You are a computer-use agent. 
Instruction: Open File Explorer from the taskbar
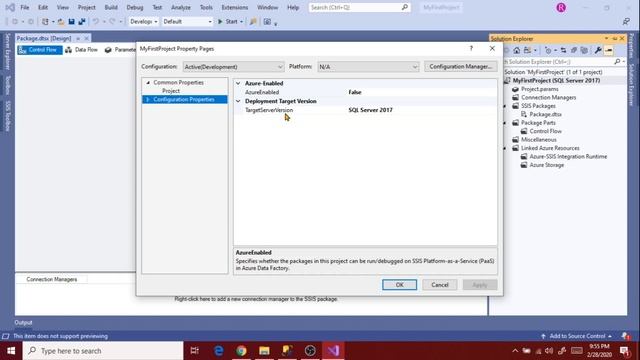(x=264, y=351)
